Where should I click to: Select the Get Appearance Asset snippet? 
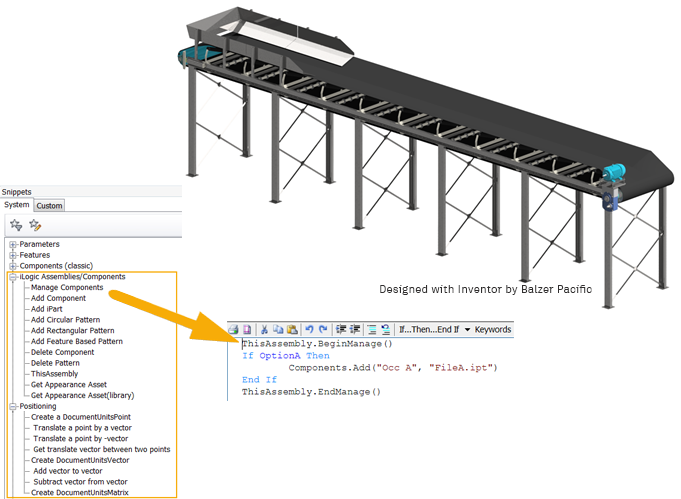click(69, 385)
